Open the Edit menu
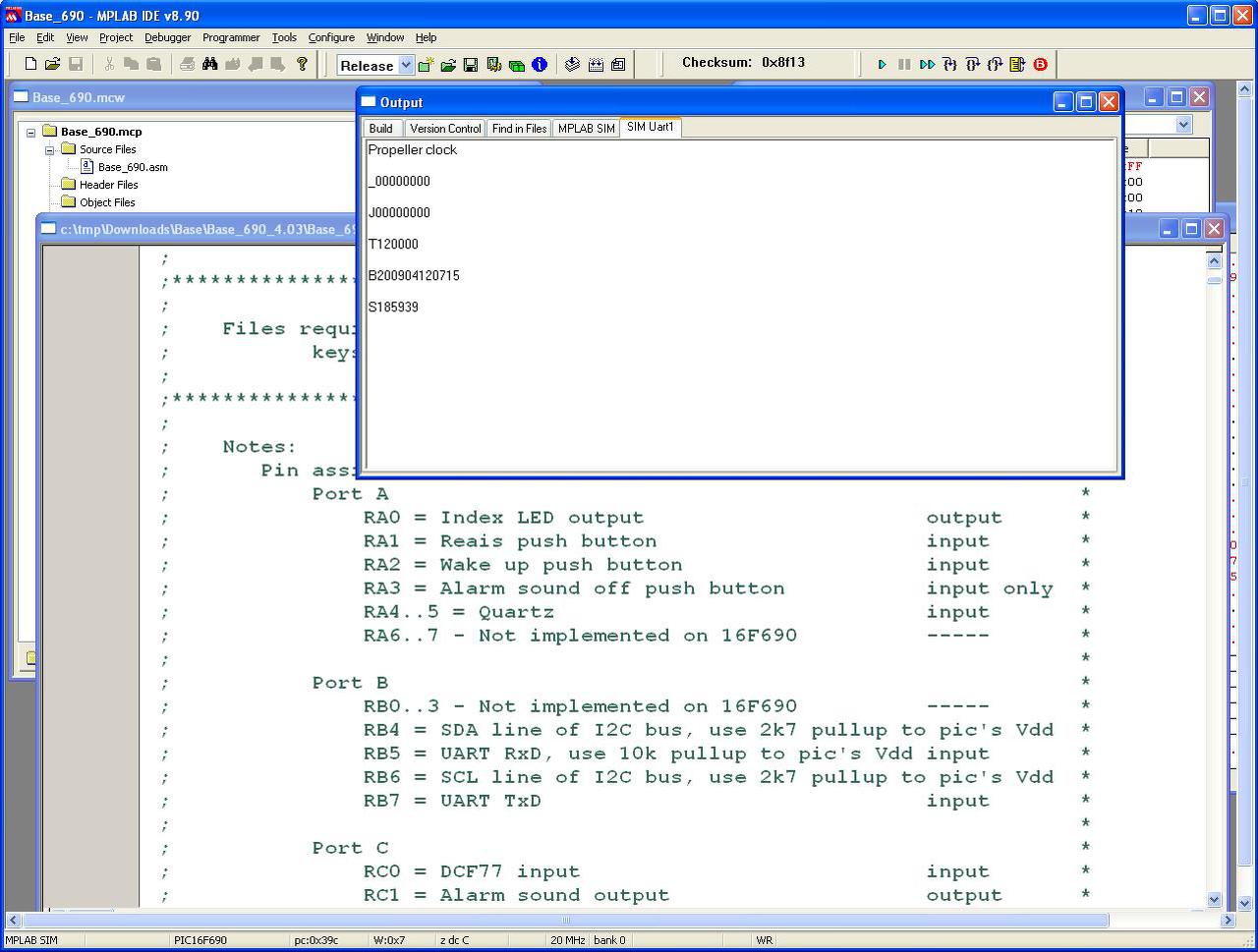Image resolution: width=1258 pixels, height=952 pixels. [x=45, y=37]
